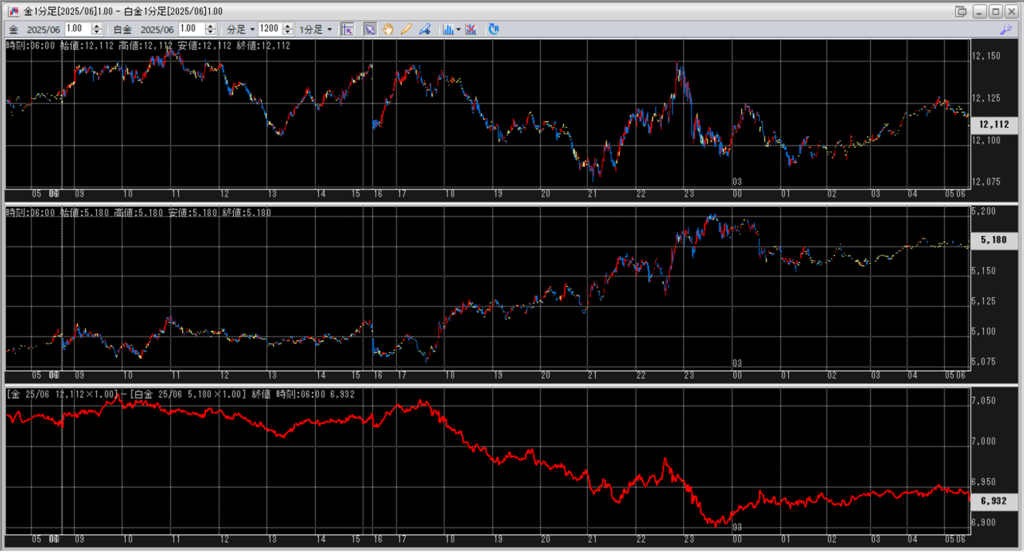The image size is (1024, 552).
Task: Open the bar chart indicator icon
Action: point(448,29)
